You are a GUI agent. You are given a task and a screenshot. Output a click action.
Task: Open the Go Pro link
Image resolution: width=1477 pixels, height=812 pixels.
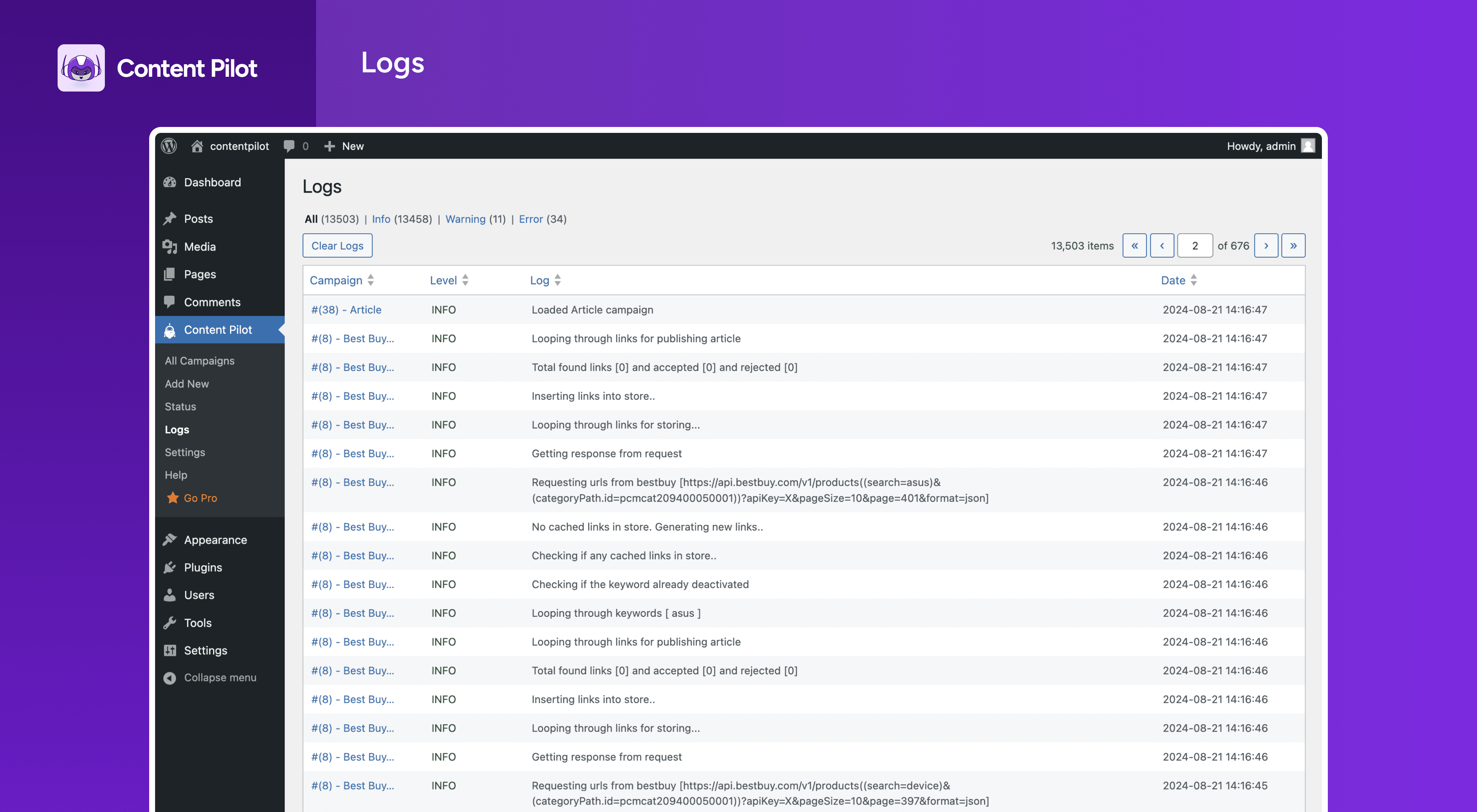200,498
